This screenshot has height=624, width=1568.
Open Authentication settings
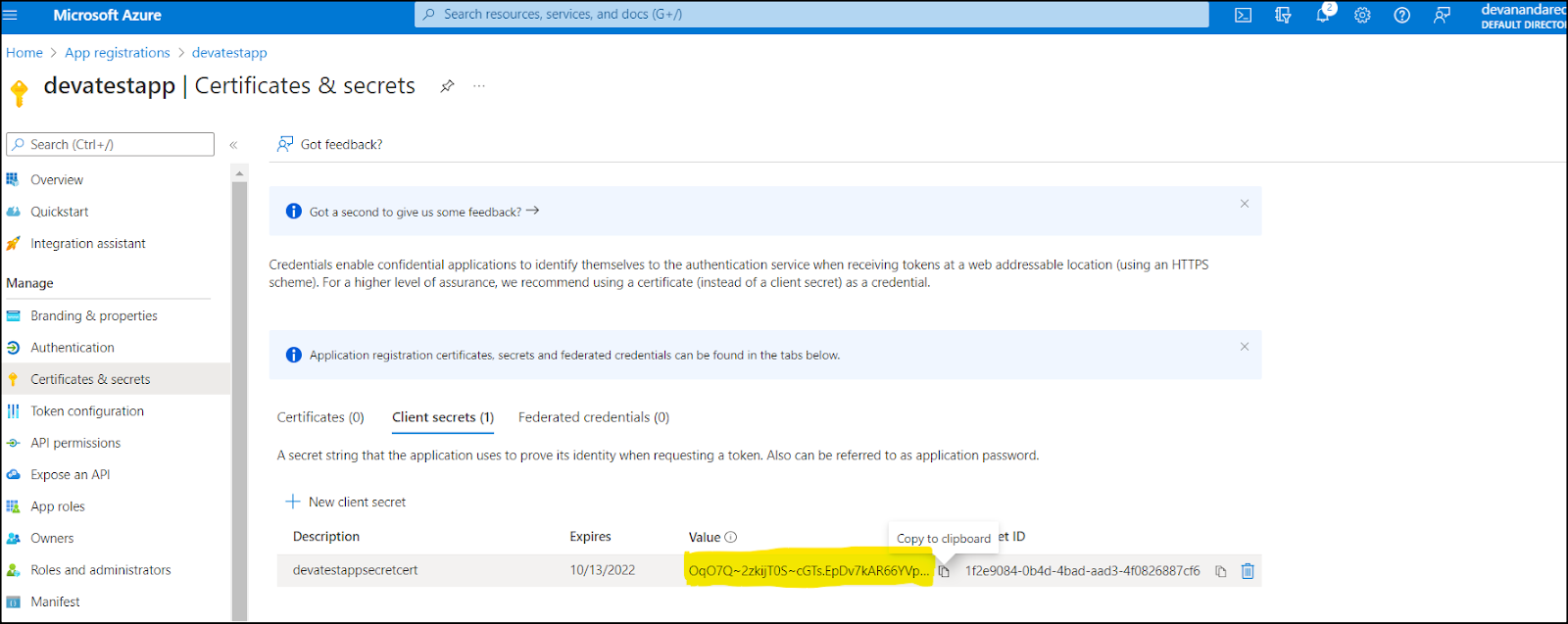click(x=72, y=348)
